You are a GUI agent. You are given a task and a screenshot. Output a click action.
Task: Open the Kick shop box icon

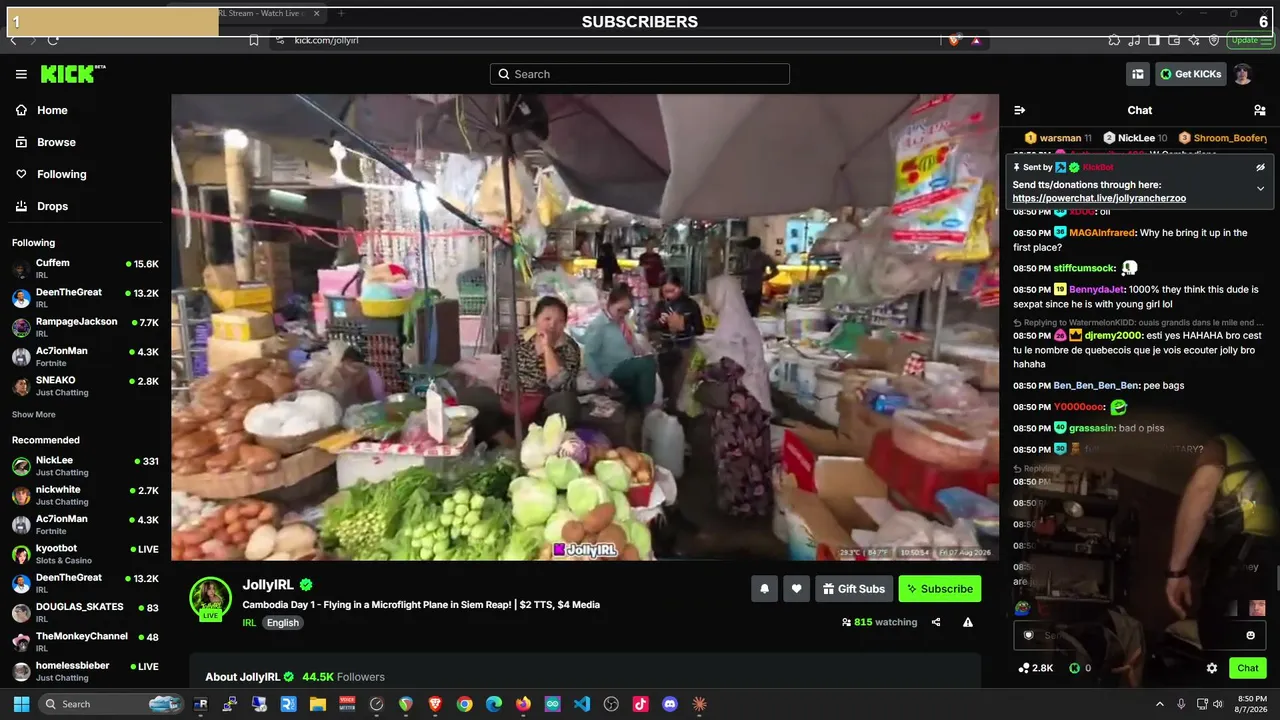(1138, 74)
